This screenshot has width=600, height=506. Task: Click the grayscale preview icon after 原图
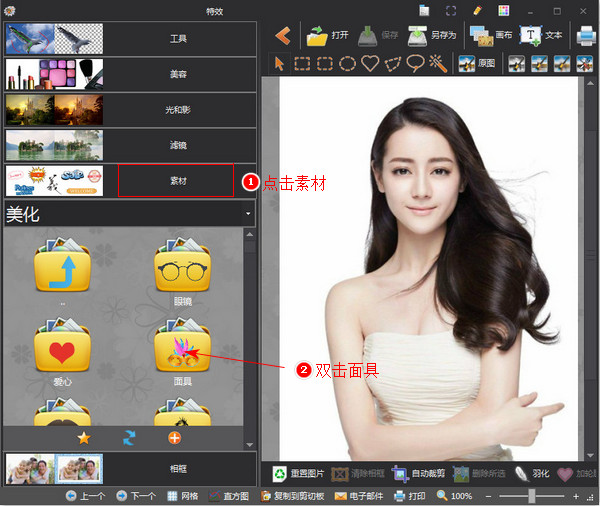tap(516, 64)
